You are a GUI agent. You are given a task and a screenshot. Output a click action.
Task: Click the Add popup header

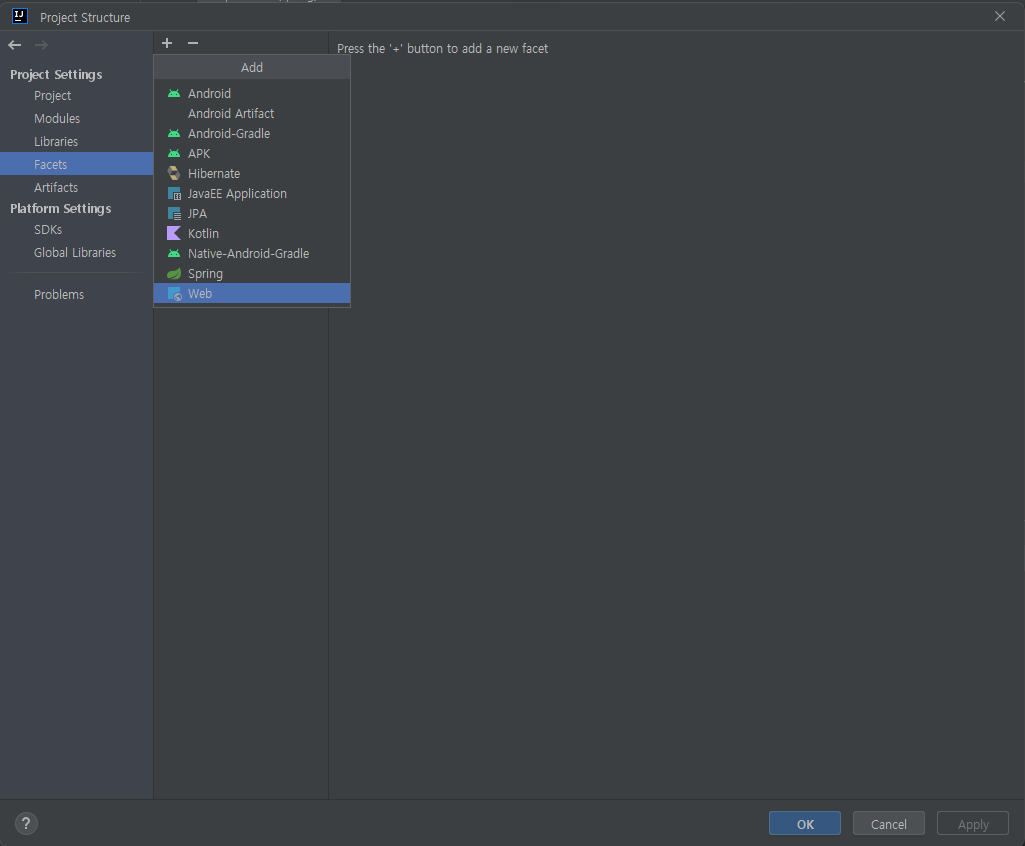tap(252, 67)
